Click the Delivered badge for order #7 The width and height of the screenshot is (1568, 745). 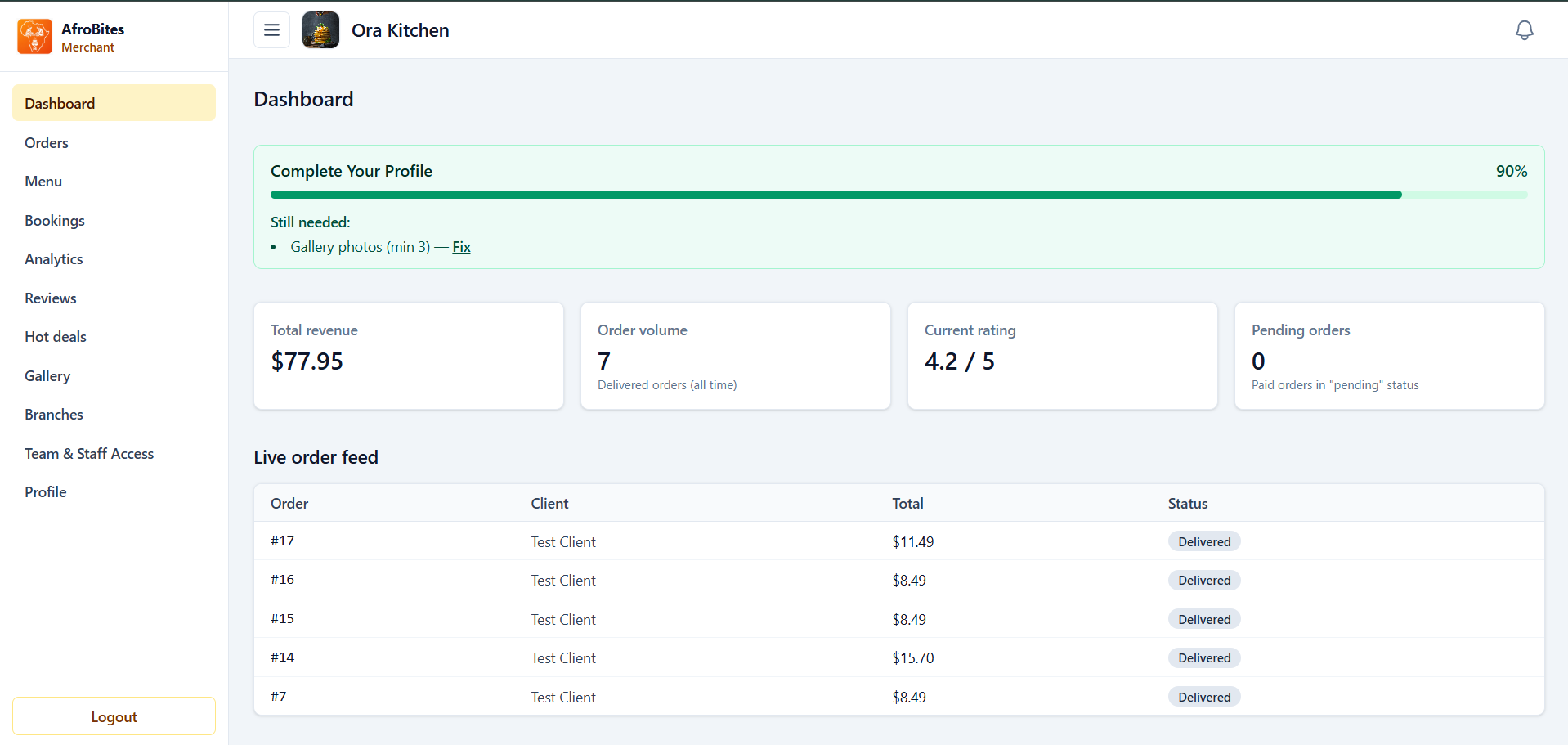coord(1204,697)
